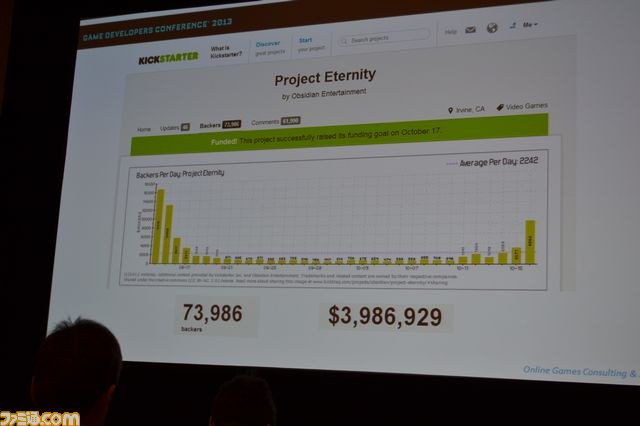The width and height of the screenshot is (640, 426).
Task: Click the Average Per Day: 2242 legend
Action: [493, 162]
